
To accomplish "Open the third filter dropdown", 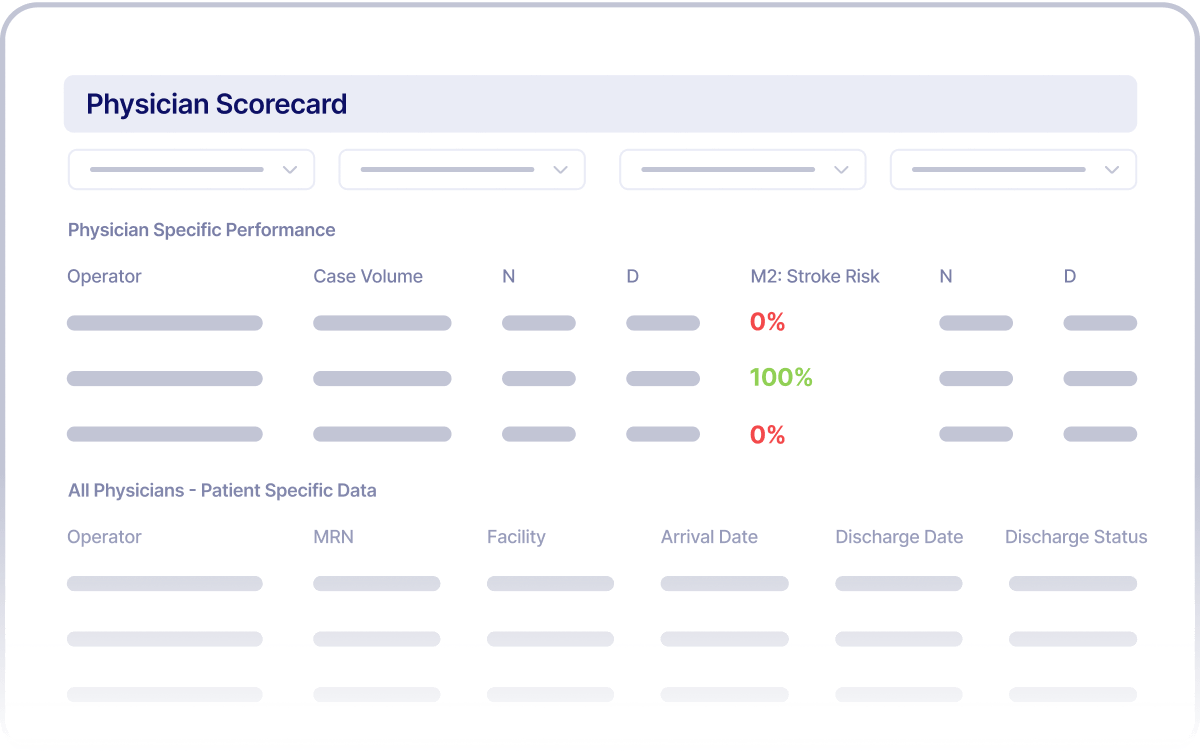I will point(741,169).
